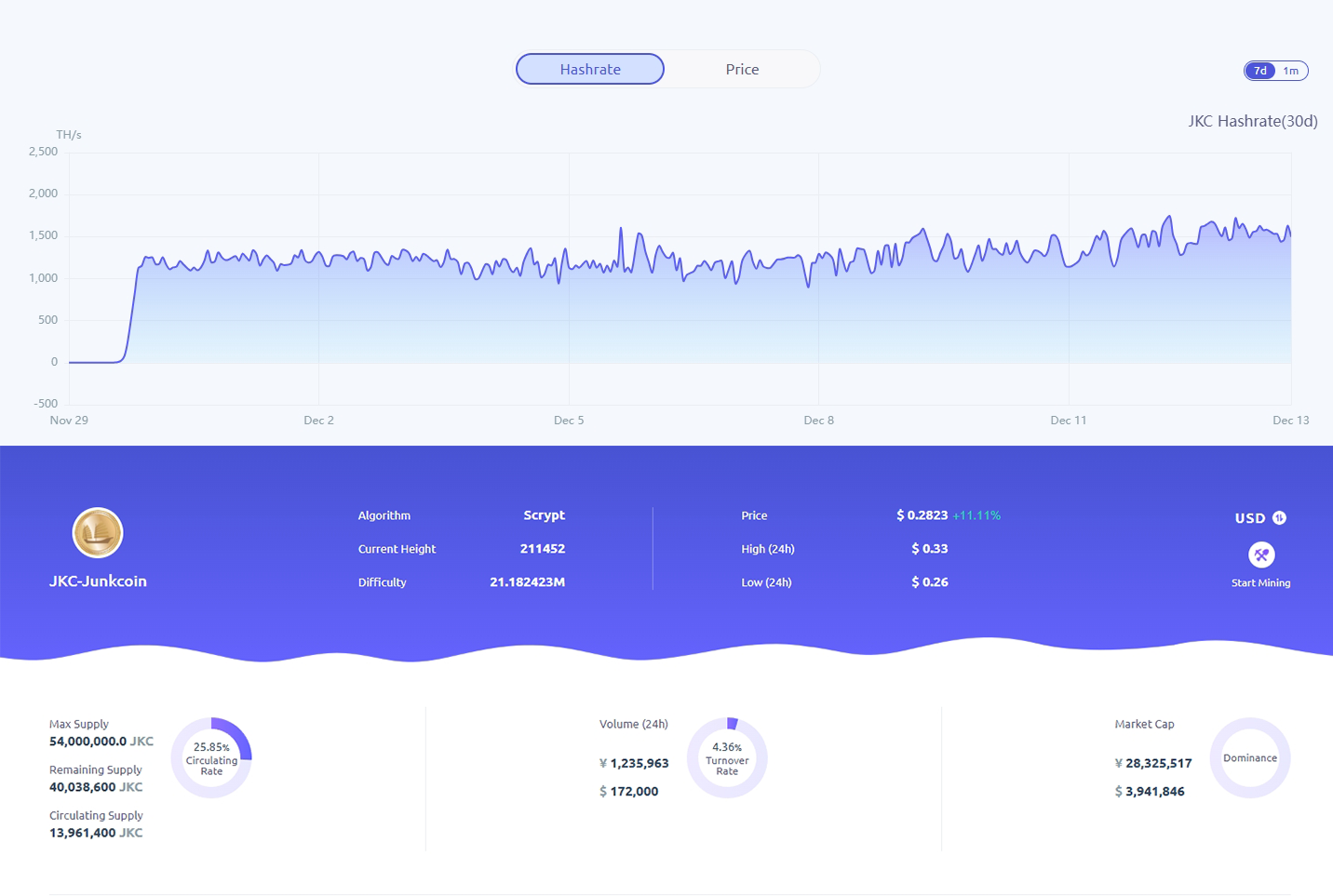This screenshot has height=896, width=1333.
Task: Click the Dominance donut chart
Action: click(1249, 758)
